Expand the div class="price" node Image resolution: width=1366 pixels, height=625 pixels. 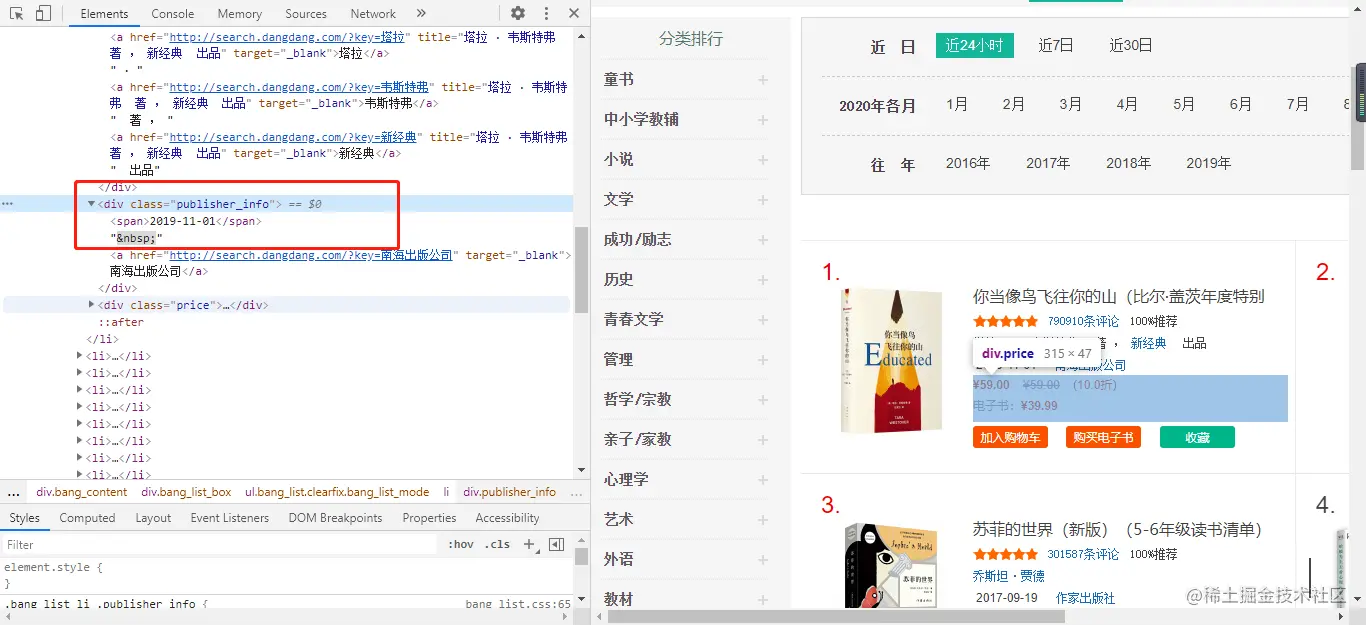pyautogui.click(x=92, y=305)
